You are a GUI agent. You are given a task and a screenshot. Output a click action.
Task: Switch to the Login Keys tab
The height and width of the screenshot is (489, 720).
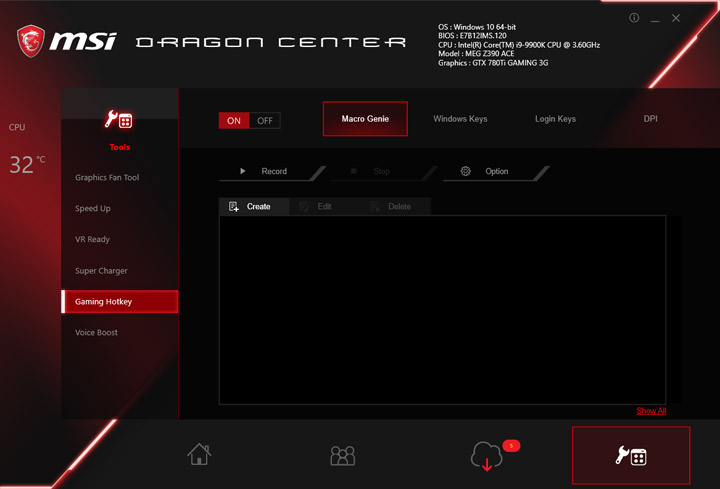tap(555, 119)
